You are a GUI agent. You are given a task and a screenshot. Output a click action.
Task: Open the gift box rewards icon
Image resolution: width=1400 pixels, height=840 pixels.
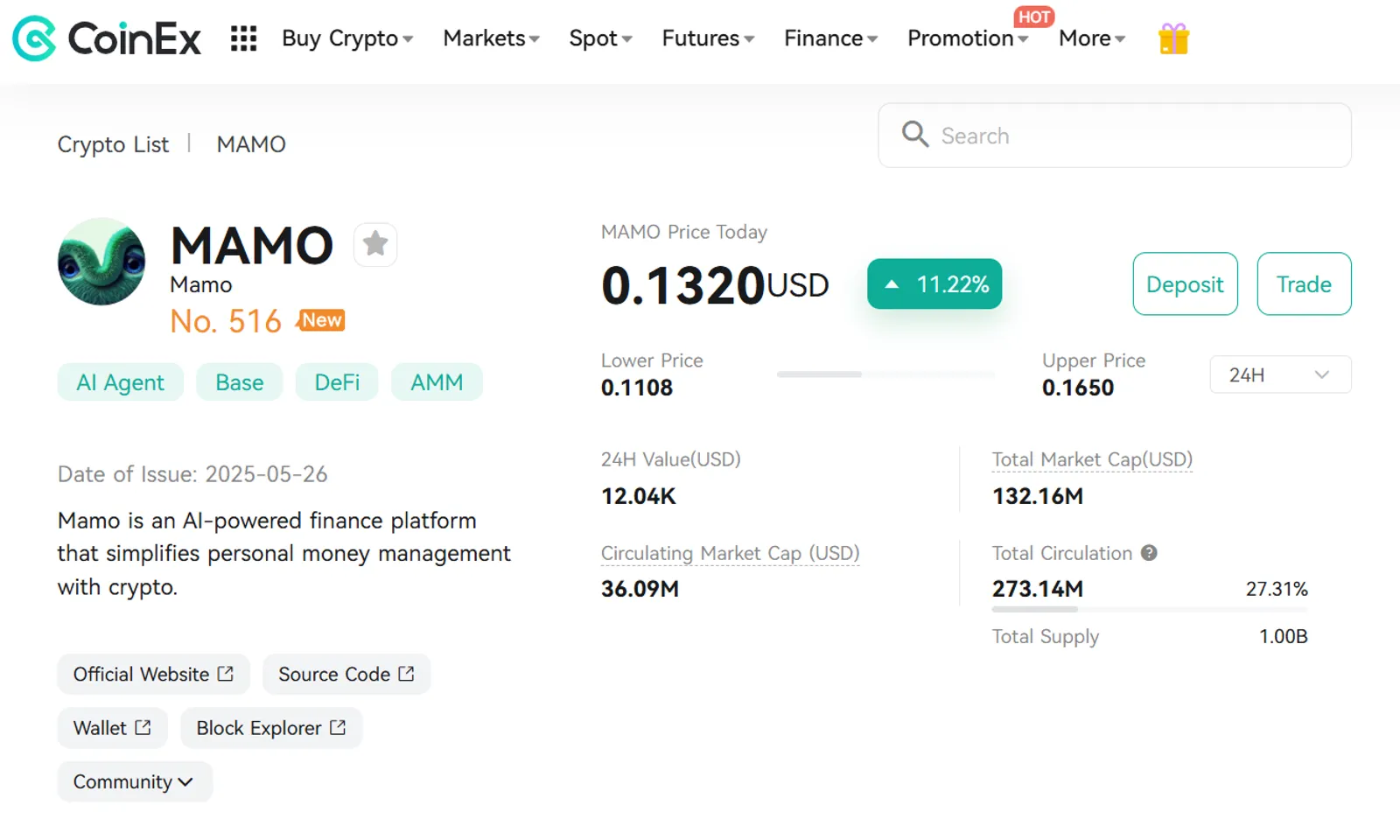[1173, 38]
